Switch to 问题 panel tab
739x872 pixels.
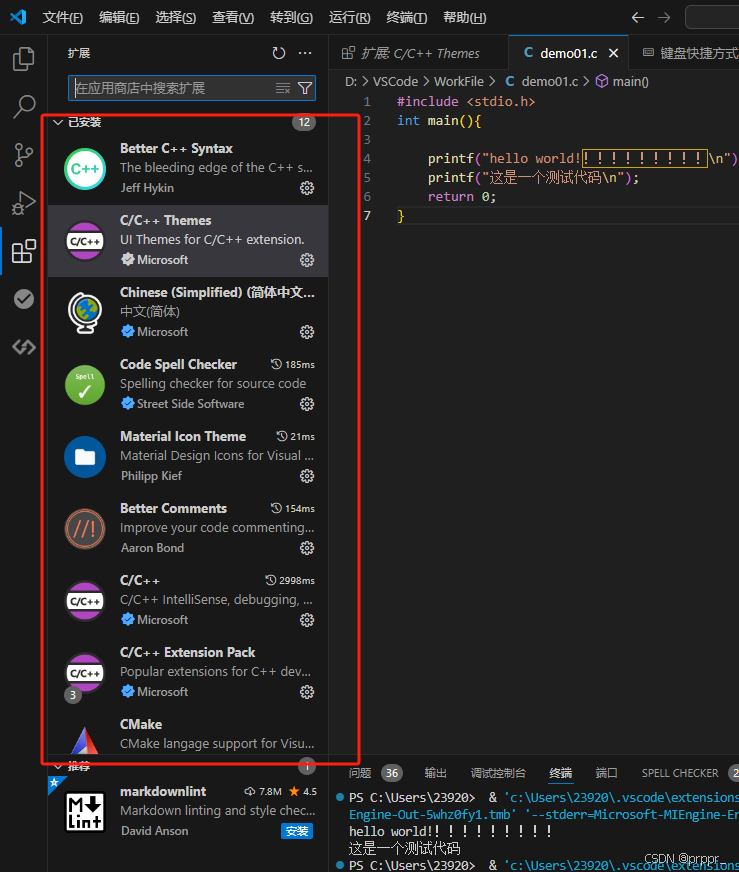tap(360, 773)
